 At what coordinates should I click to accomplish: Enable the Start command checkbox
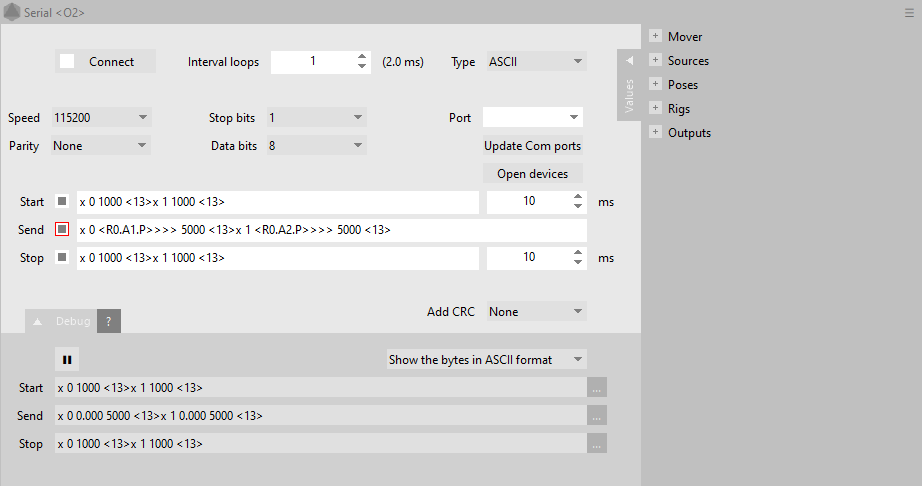tap(62, 202)
